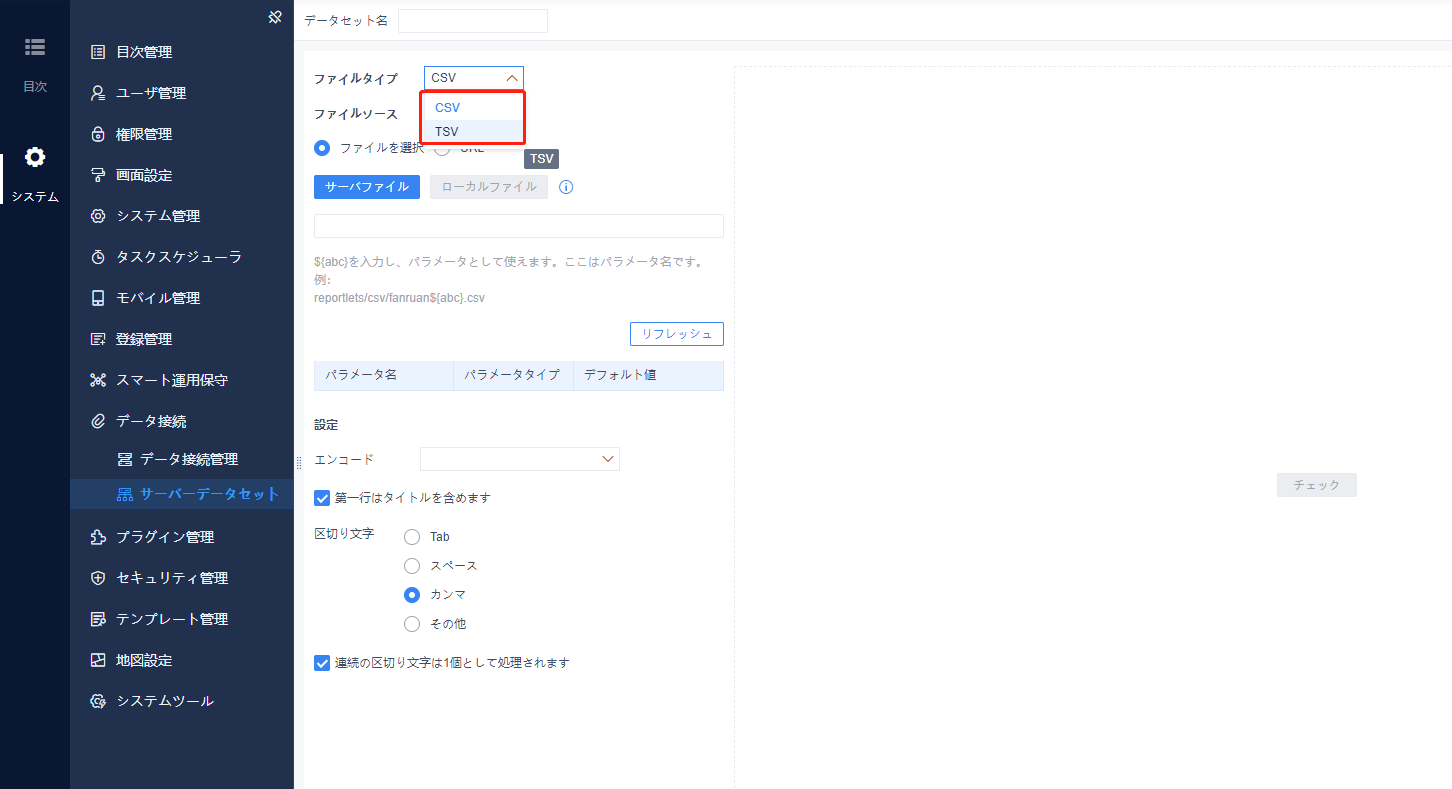Click the プラグイン管理 plugin icon
The height and width of the screenshot is (789, 1452).
98,536
